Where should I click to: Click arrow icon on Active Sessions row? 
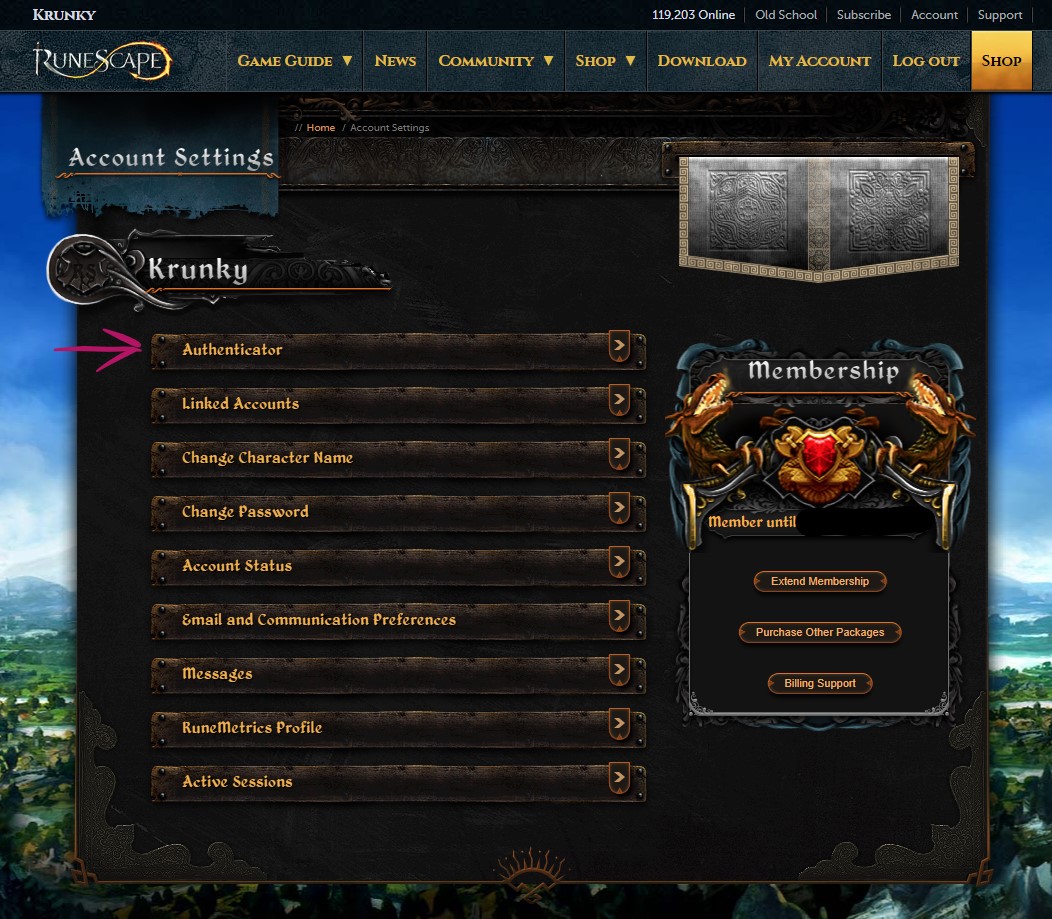pyautogui.click(x=619, y=777)
